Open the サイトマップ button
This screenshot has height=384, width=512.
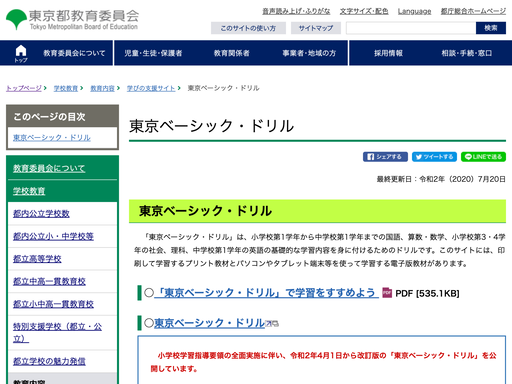316,28
